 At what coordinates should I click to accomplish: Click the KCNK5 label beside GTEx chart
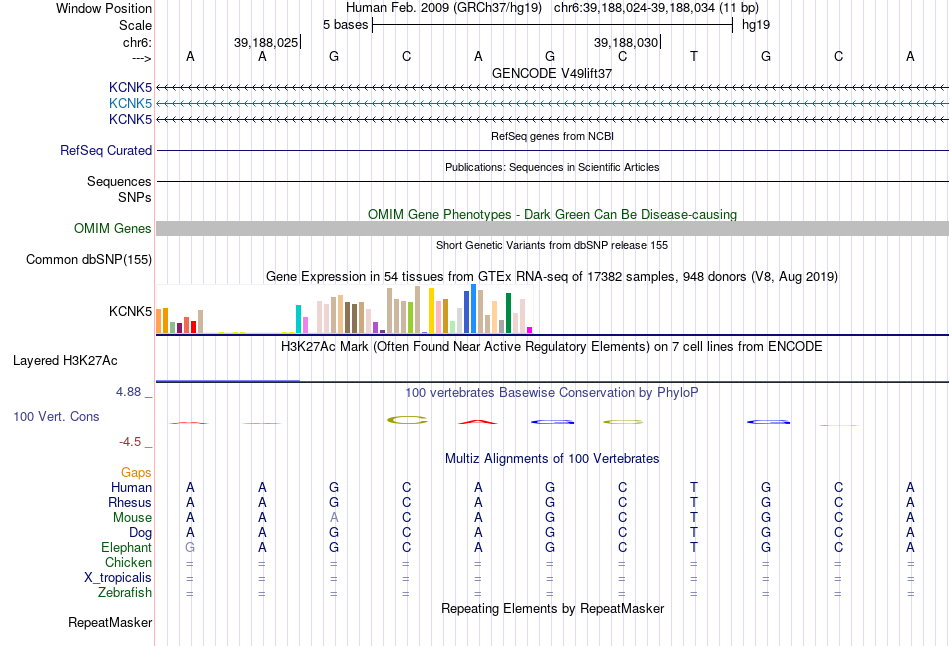[x=130, y=311]
